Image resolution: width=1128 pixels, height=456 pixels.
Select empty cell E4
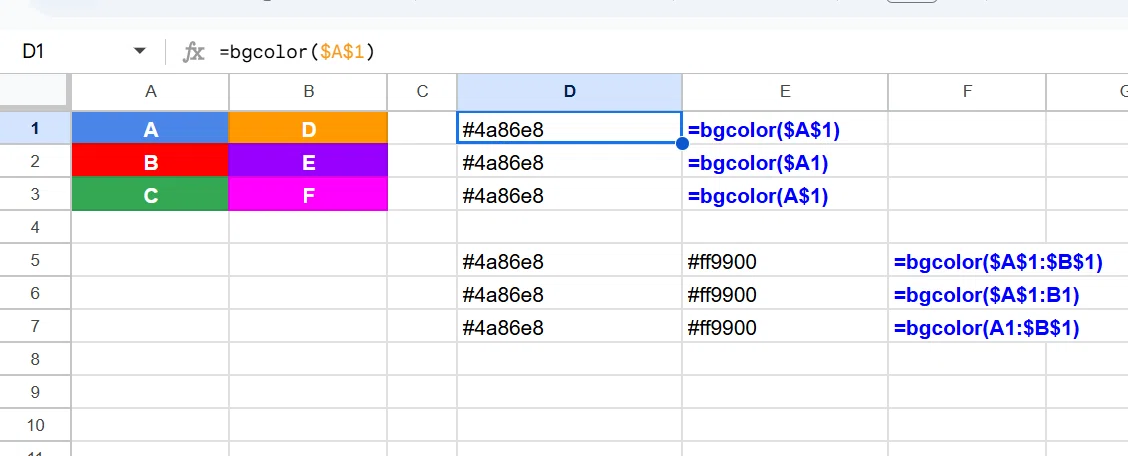click(785, 227)
